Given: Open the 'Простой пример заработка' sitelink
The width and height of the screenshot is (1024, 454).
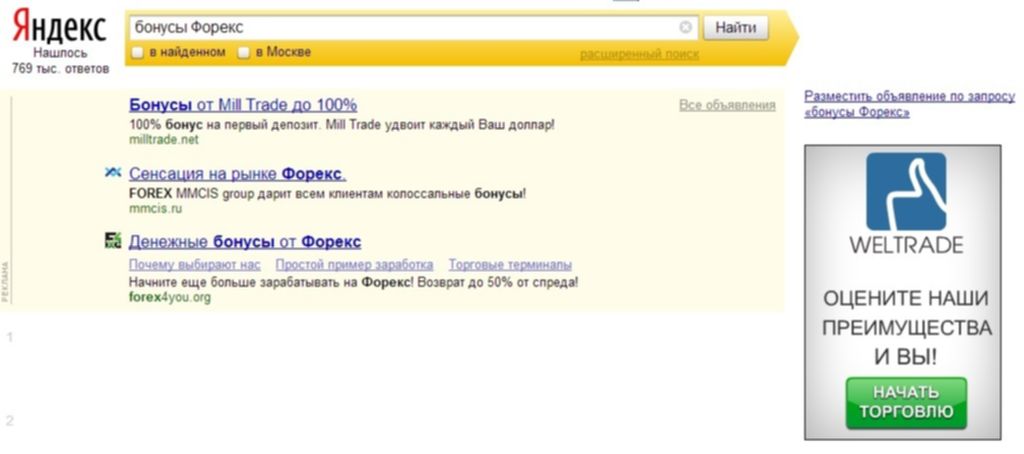Looking at the screenshot, I should [x=354, y=265].
